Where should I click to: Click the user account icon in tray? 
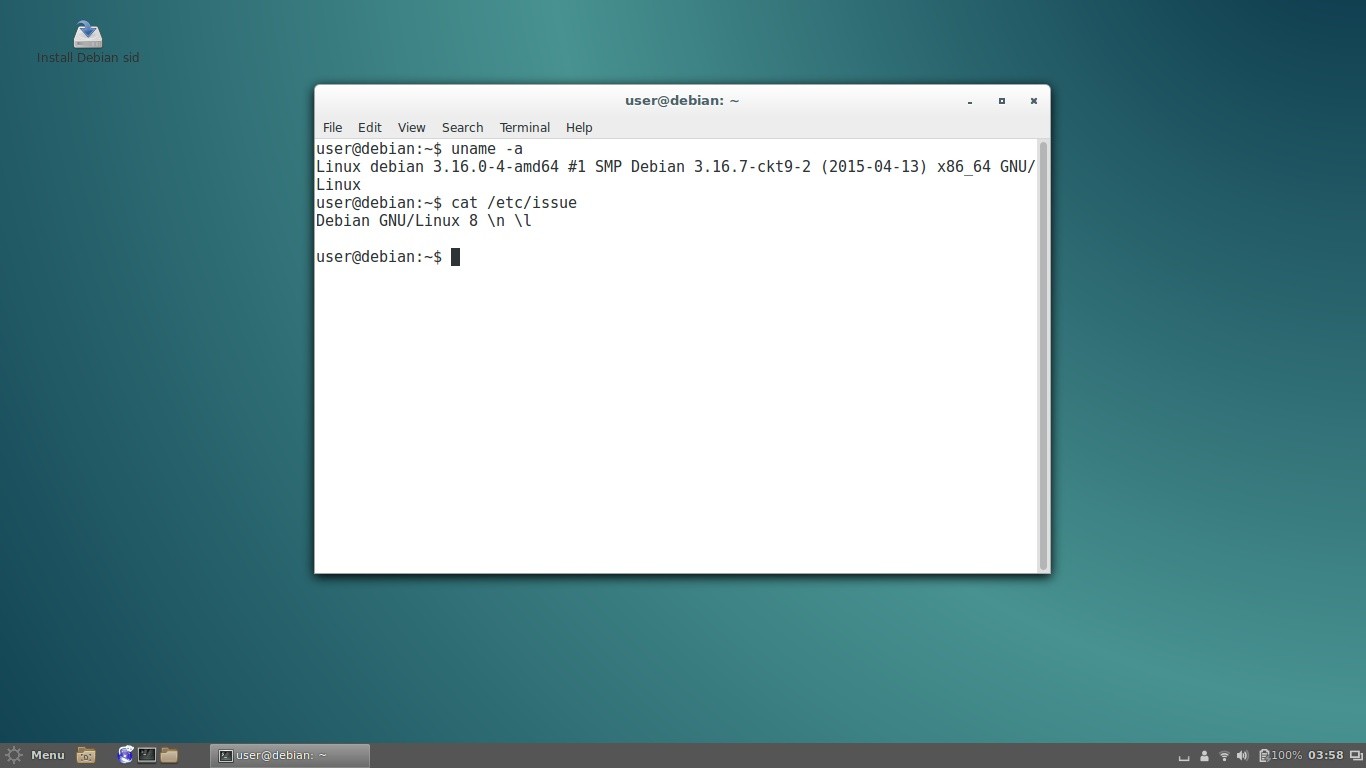1204,756
